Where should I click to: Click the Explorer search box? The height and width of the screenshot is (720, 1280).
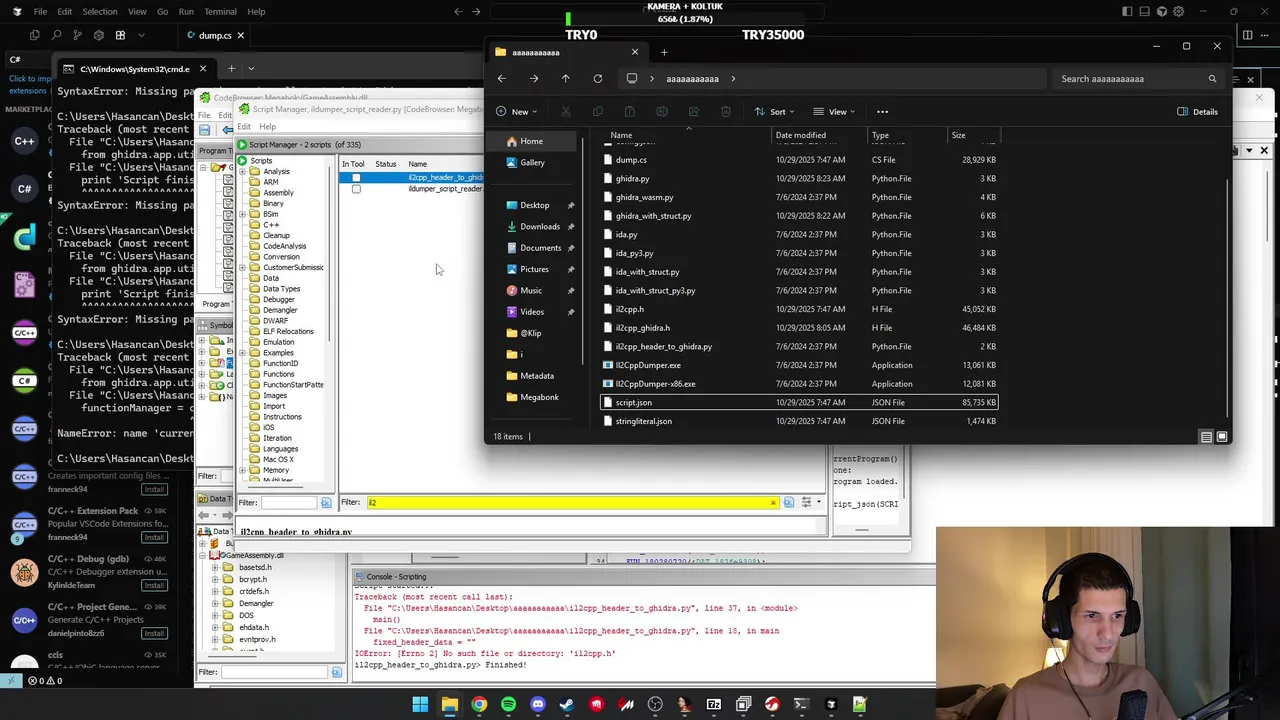[1138, 79]
